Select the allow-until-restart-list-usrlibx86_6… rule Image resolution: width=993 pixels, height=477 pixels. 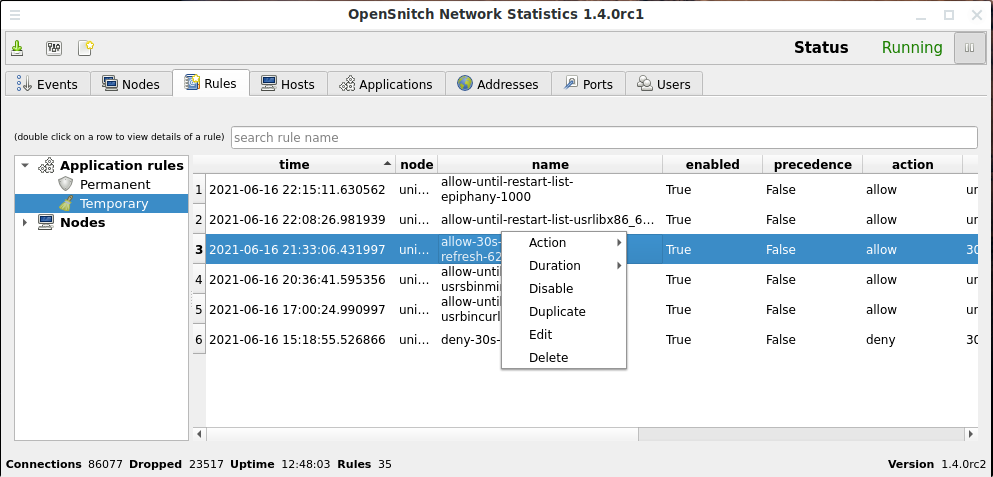coord(548,220)
